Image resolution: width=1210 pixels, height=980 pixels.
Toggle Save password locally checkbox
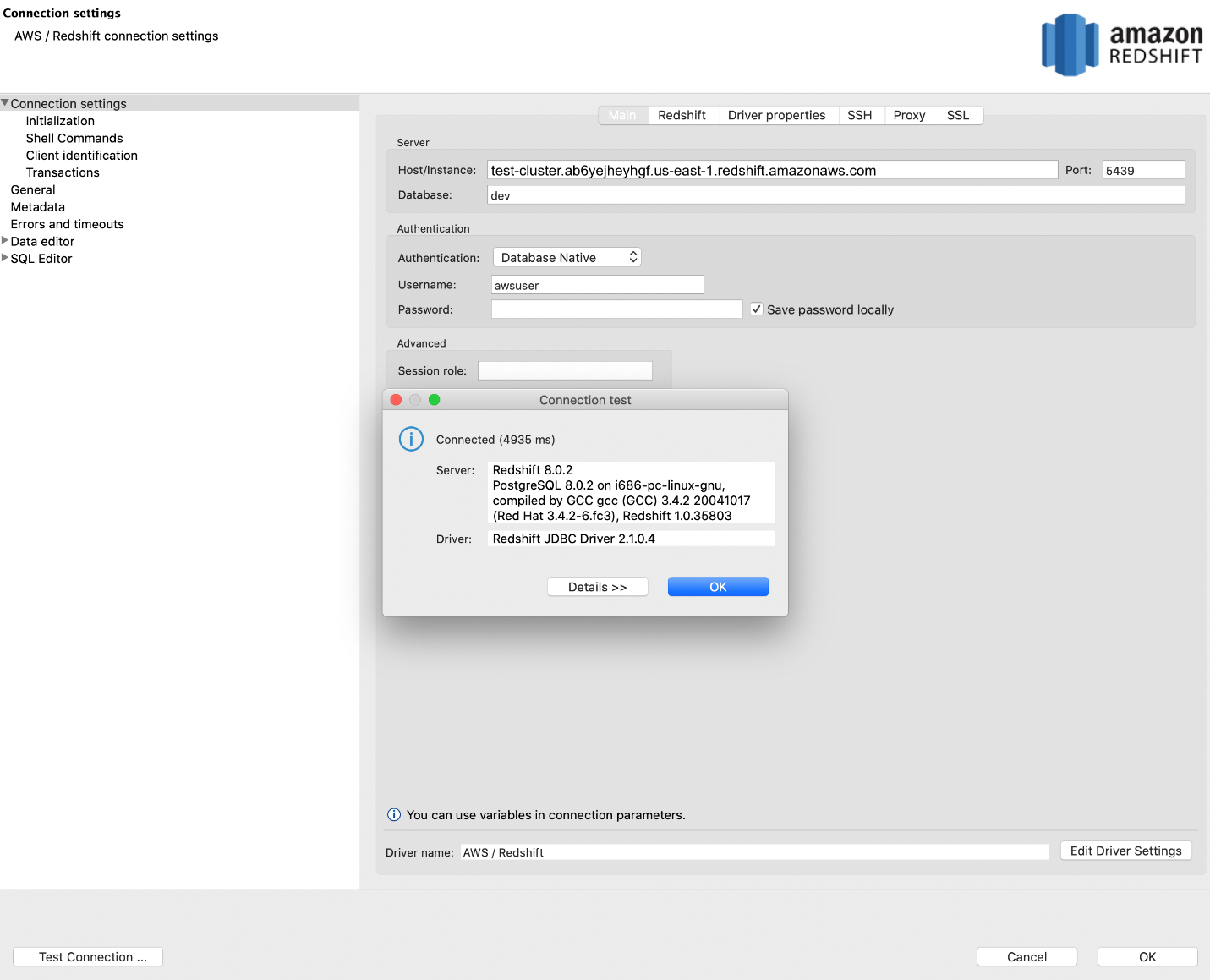[x=757, y=309]
